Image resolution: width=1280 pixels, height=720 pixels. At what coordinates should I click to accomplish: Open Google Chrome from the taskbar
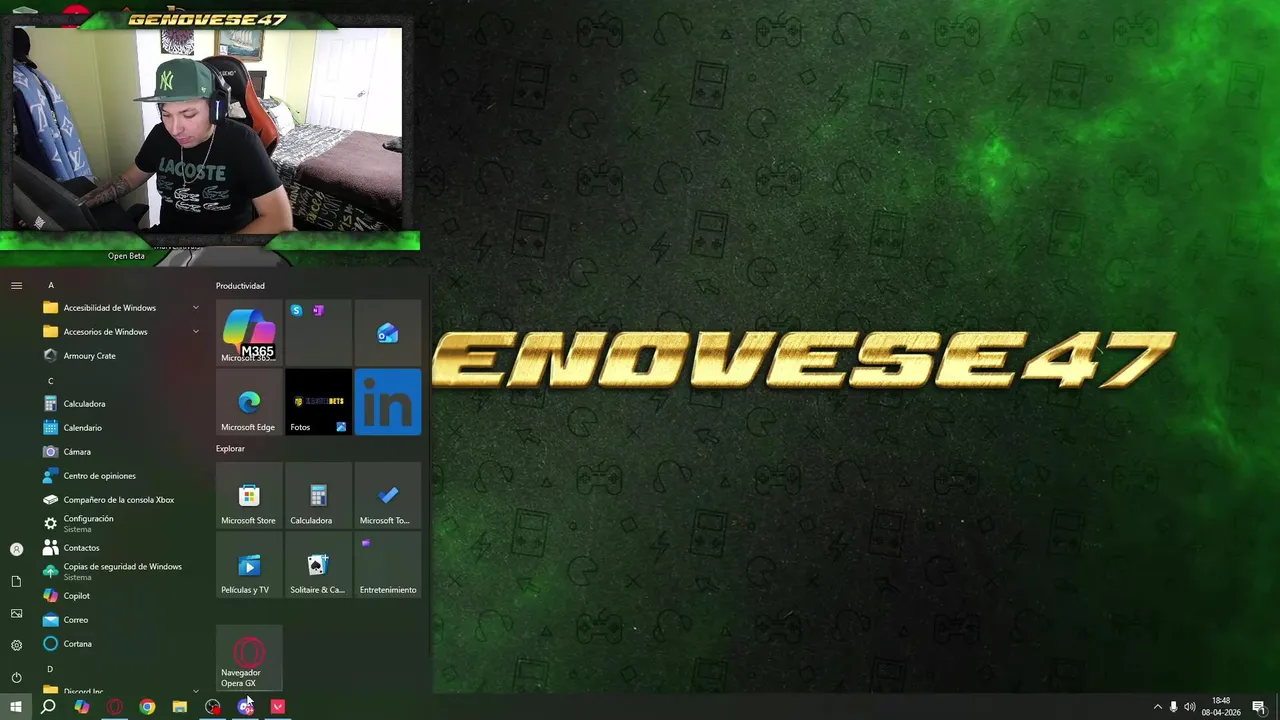pos(147,707)
